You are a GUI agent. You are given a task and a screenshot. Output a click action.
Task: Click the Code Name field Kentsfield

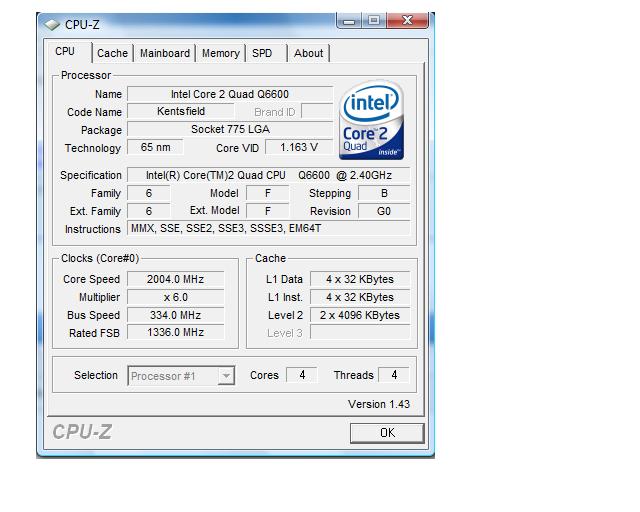pos(181,111)
